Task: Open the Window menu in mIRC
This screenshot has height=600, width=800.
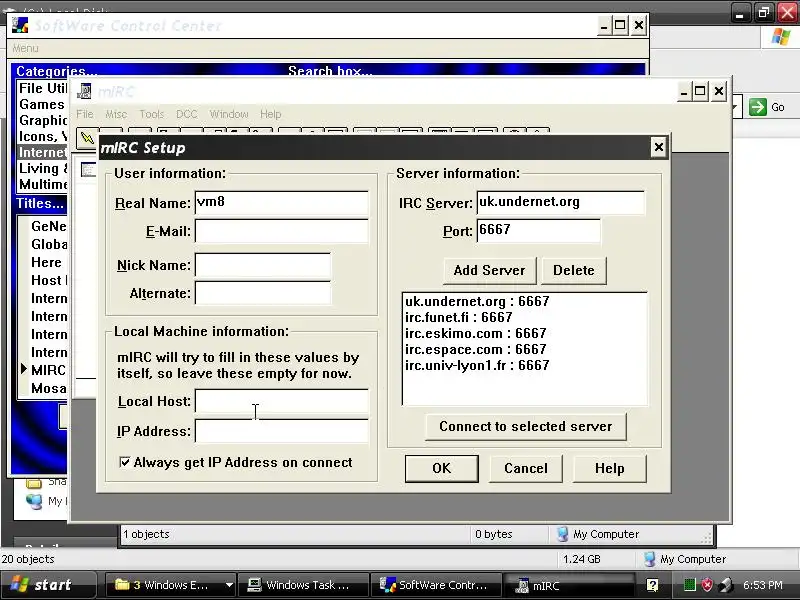Action: coord(229,114)
